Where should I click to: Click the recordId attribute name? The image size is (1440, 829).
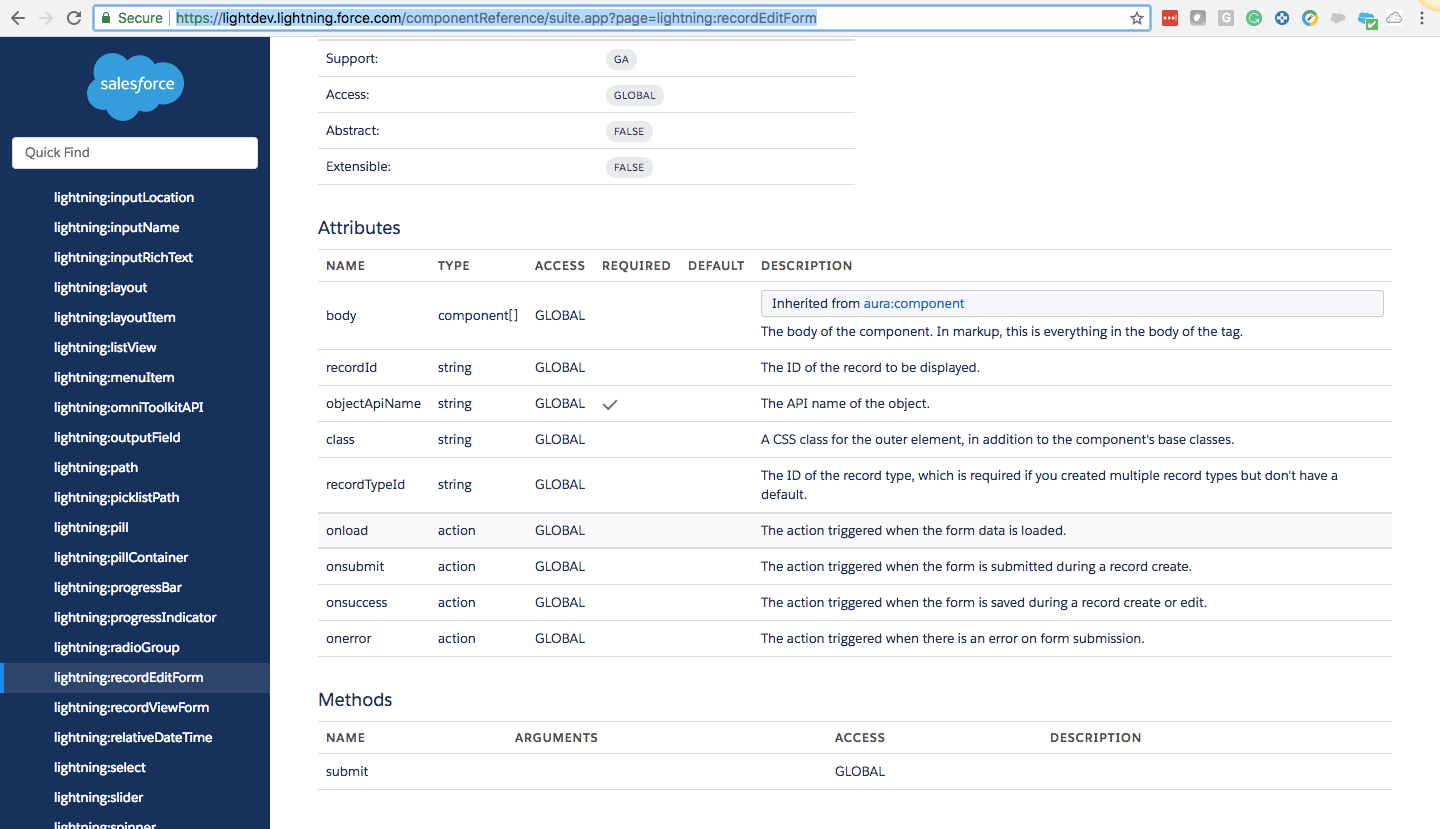pos(352,368)
